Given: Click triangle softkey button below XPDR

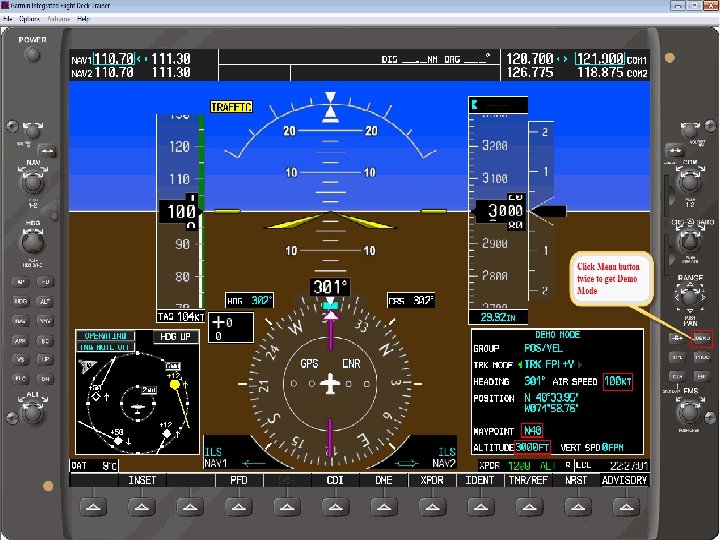Looking at the screenshot, I should 432,507.
